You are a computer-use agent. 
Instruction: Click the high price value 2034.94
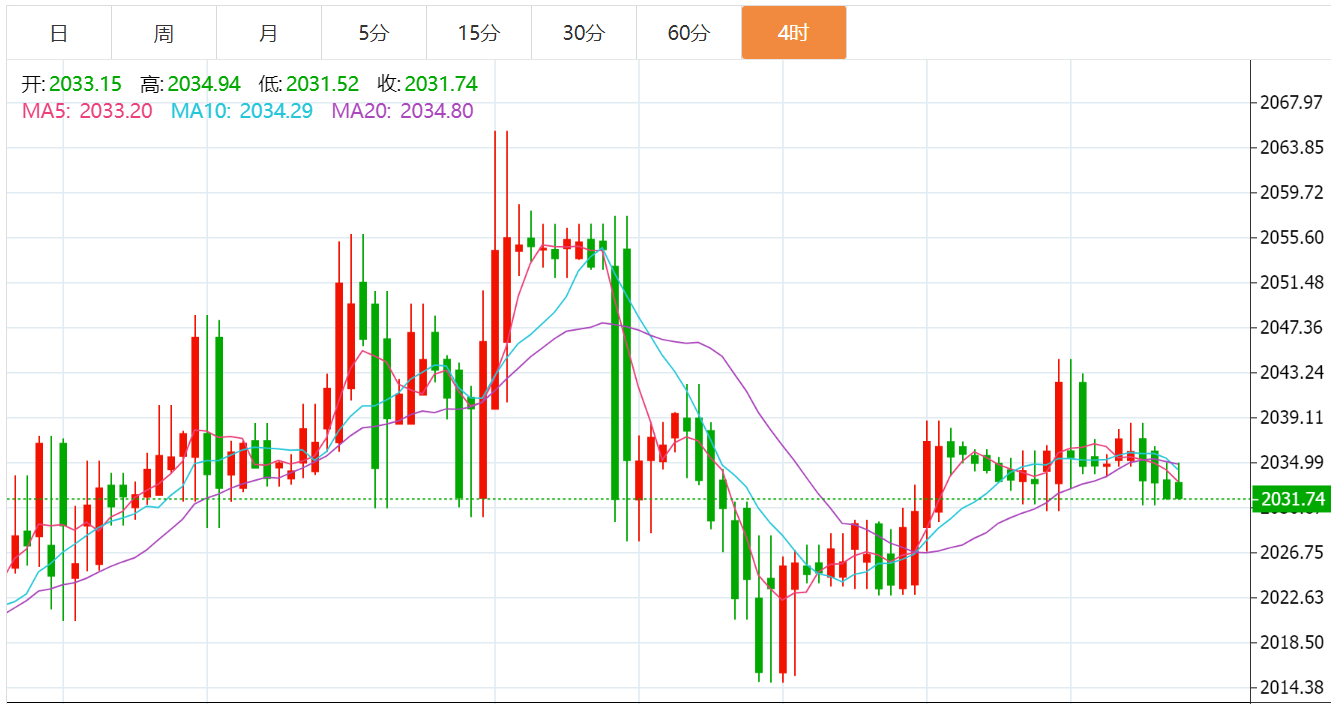204,84
